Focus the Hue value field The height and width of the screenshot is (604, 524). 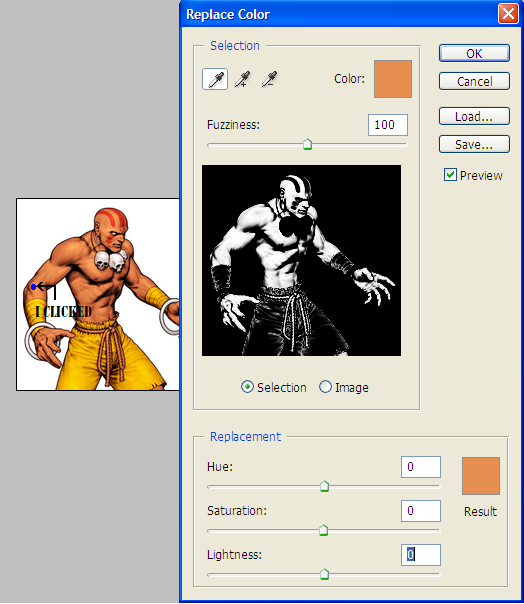click(x=421, y=467)
